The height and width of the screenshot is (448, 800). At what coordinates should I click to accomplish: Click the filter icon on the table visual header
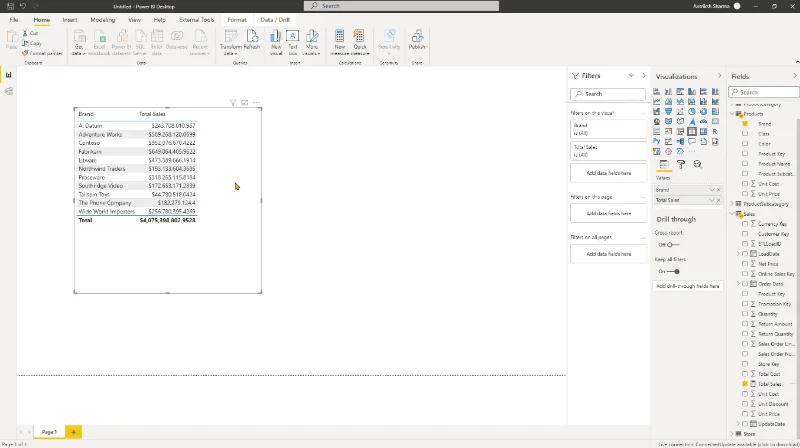(x=233, y=103)
